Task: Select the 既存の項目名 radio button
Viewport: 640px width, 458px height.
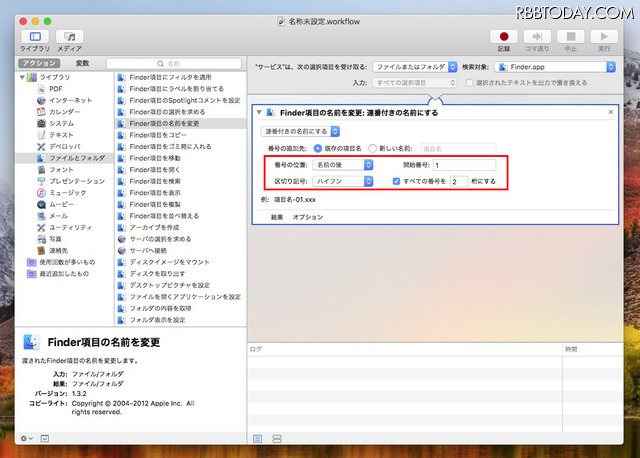Action: point(317,149)
